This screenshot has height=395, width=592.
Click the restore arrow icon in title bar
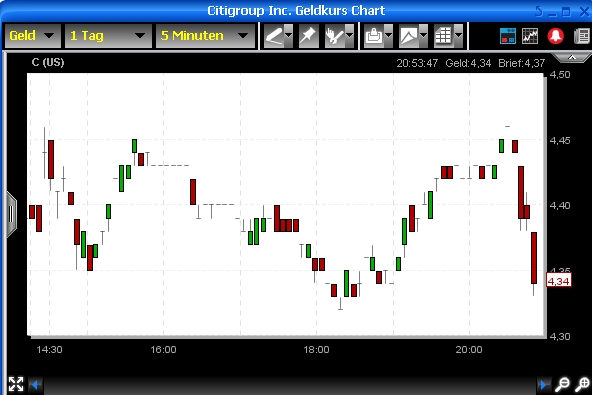pos(539,11)
